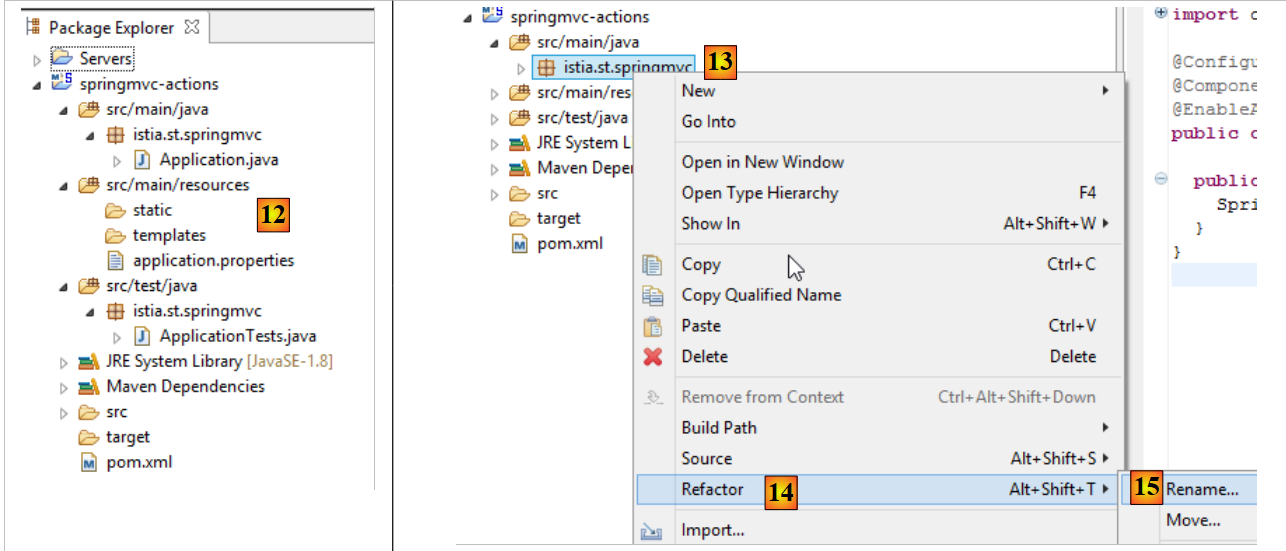Select the templates folder in tree
Image resolution: width=1286 pixels, height=551 pixels.
click(x=168, y=236)
